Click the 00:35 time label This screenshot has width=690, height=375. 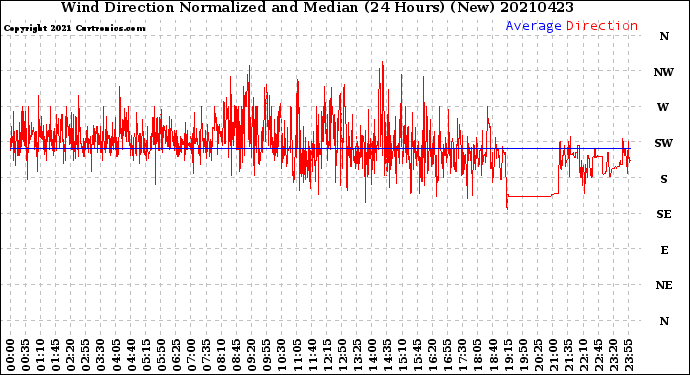pyautogui.click(x=26, y=355)
